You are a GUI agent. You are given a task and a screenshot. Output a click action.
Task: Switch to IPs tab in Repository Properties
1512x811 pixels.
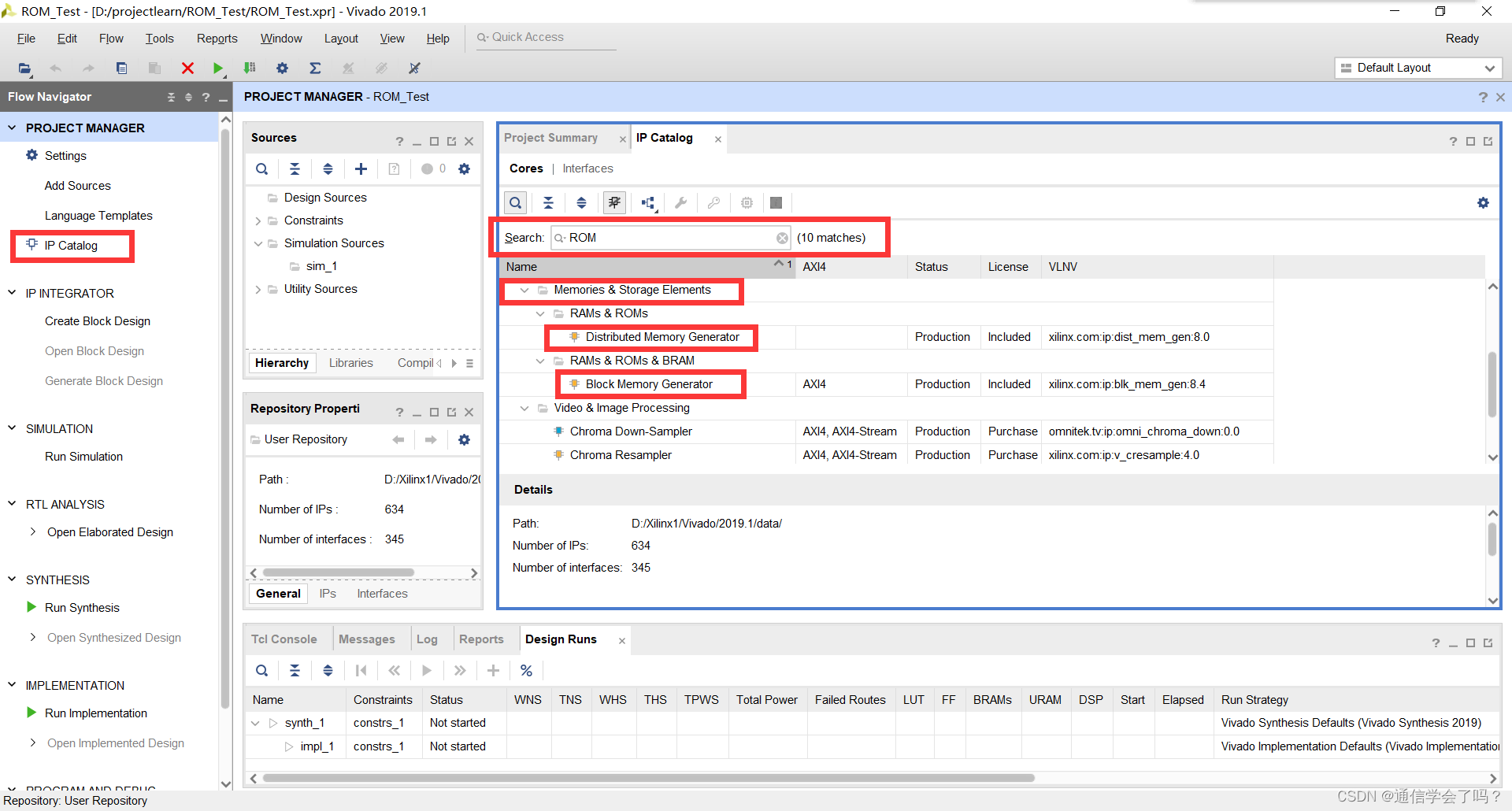[x=328, y=594]
